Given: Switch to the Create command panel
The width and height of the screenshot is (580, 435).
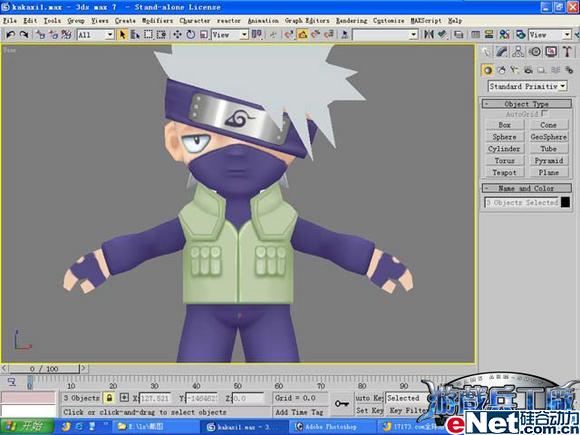Looking at the screenshot, I should pyautogui.click(x=486, y=52).
